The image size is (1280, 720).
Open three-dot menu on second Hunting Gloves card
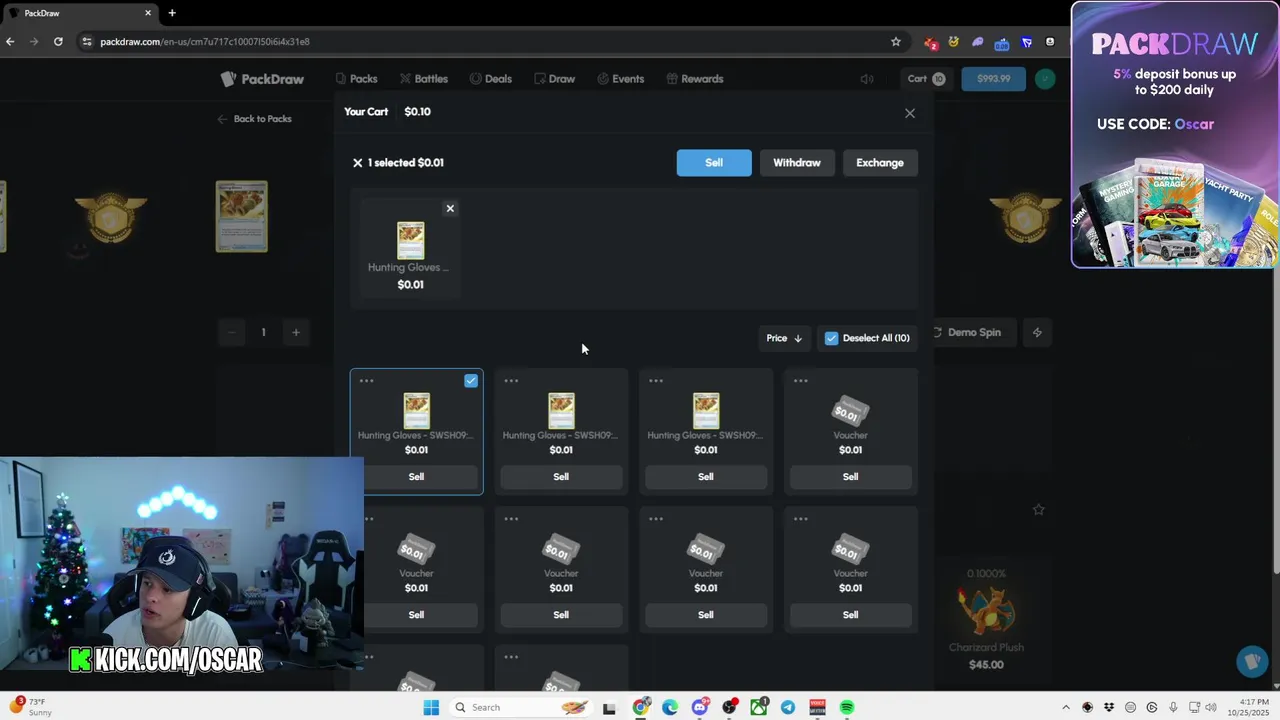coord(511,381)
